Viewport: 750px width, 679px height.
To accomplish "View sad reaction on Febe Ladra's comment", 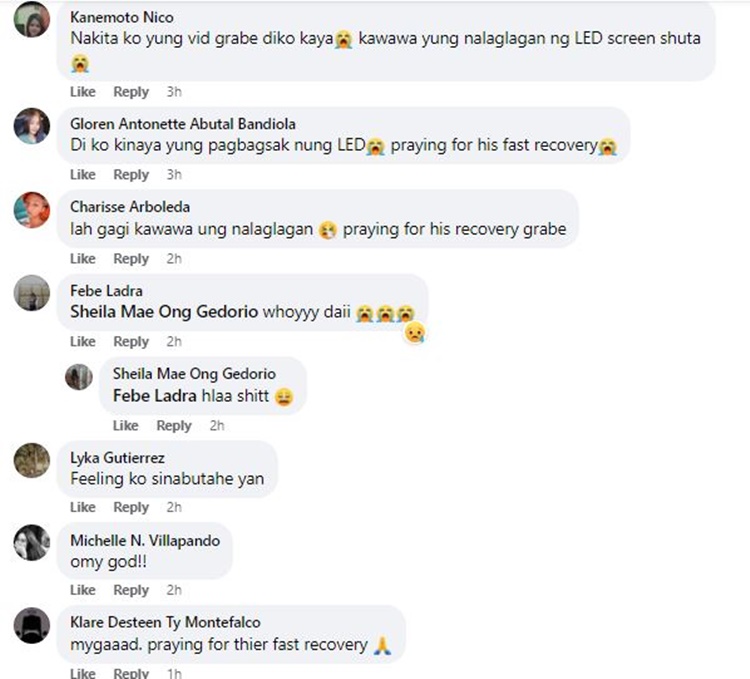I will click(414, 332).
